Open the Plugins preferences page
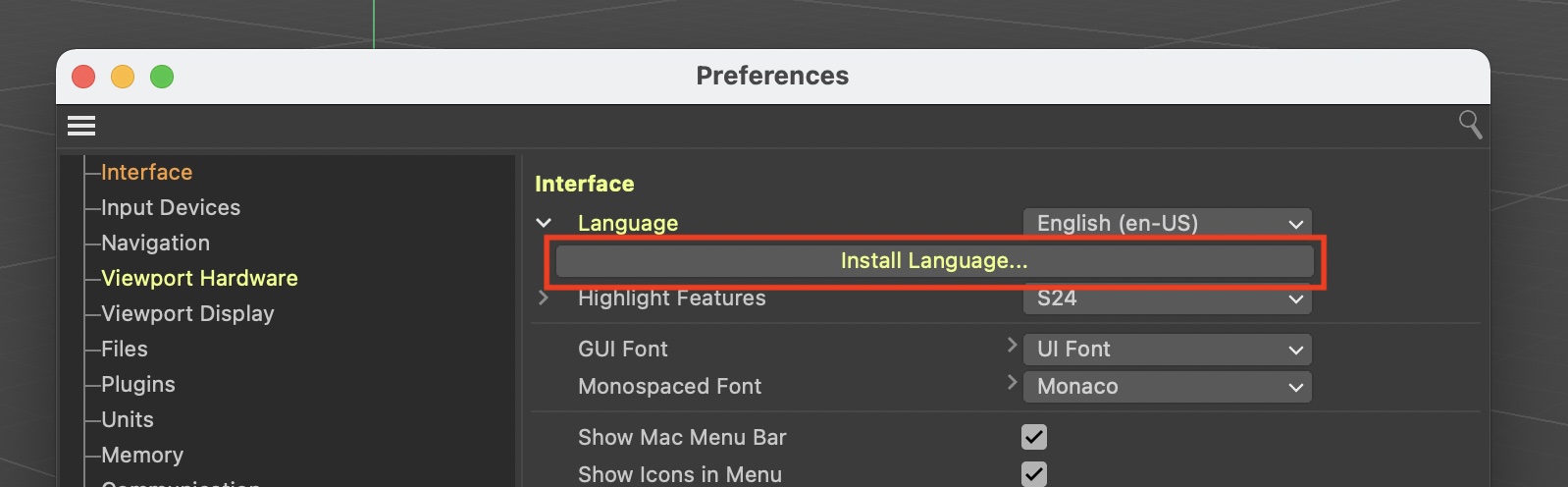 (x=138, y=385)
